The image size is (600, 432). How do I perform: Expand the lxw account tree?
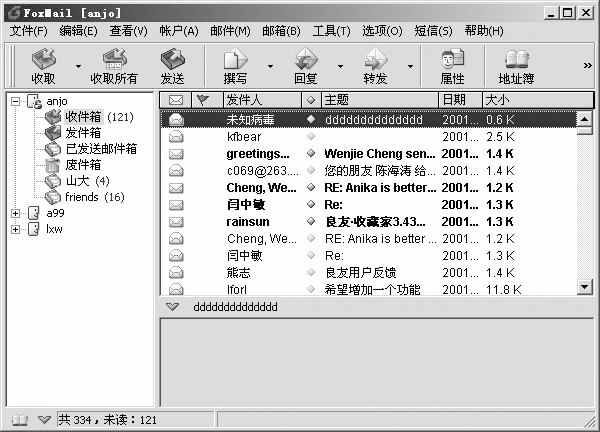point(16,229)
